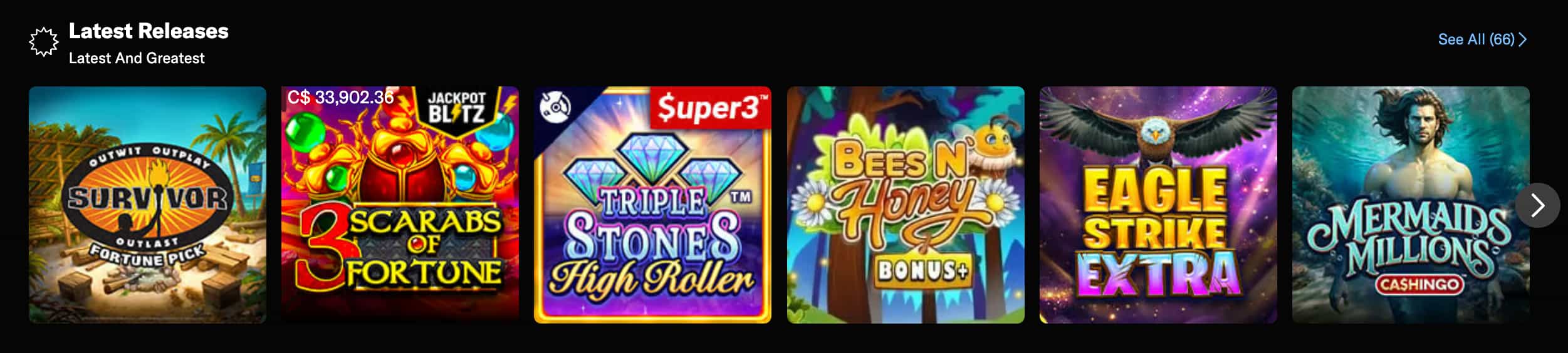Select Triple Stones High Roller tile
Screen dimensions: 1568x353
pyautogui.click(x=652, y=205)
